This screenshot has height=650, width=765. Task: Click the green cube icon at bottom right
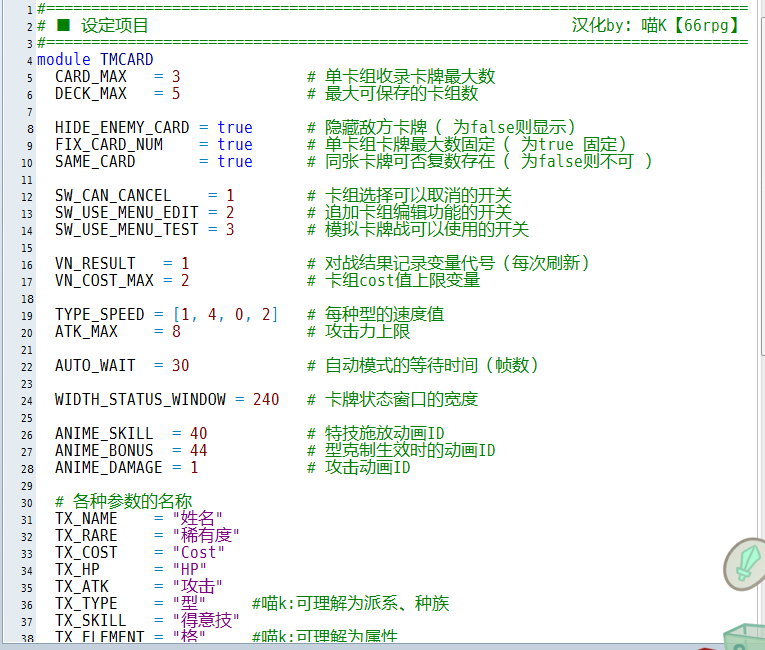(745, 636)
